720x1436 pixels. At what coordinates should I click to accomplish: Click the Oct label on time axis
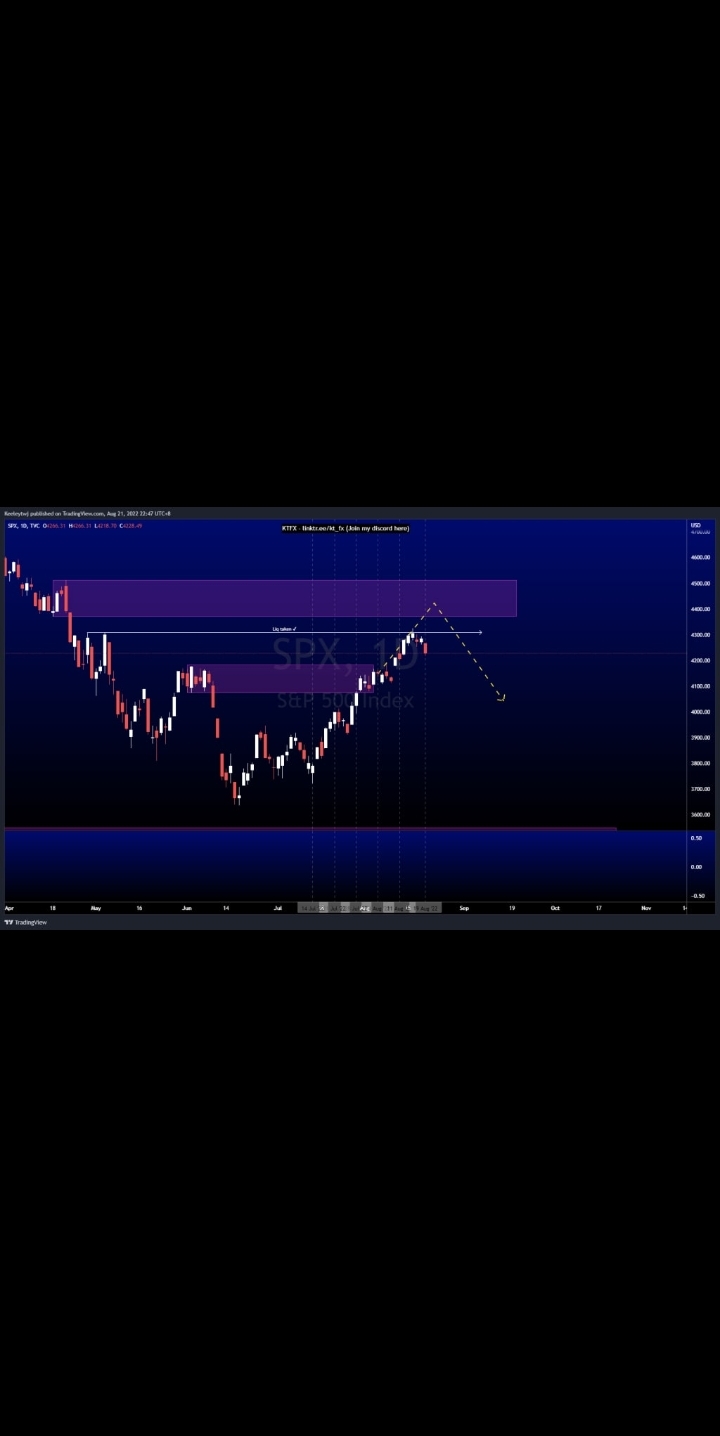pyautogui.click(x=555, y=908)
